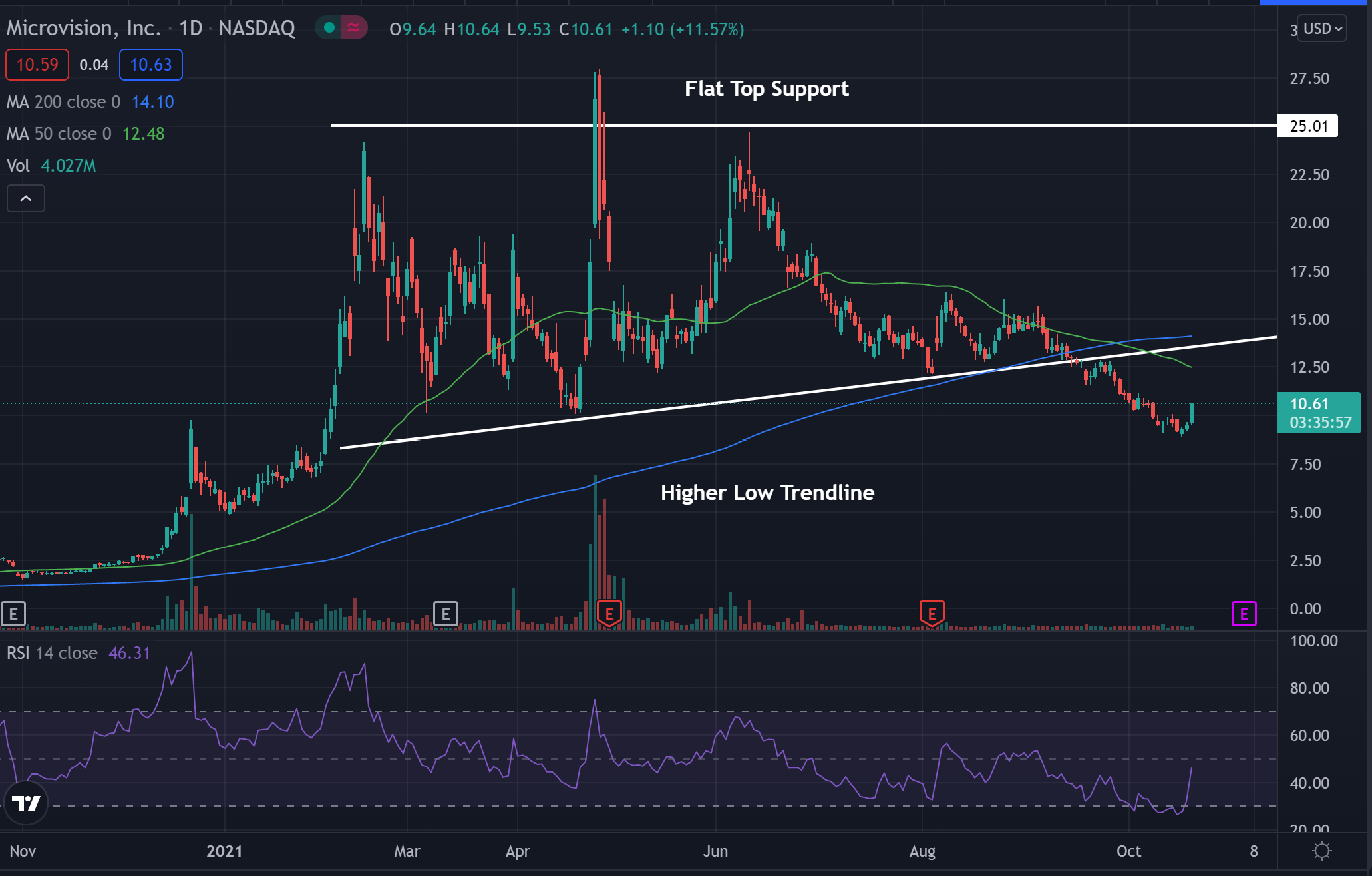The width and height of the screenshot is (1372, 876).
Task: Click the earnings E marker near March
Action: coord(446,614)
